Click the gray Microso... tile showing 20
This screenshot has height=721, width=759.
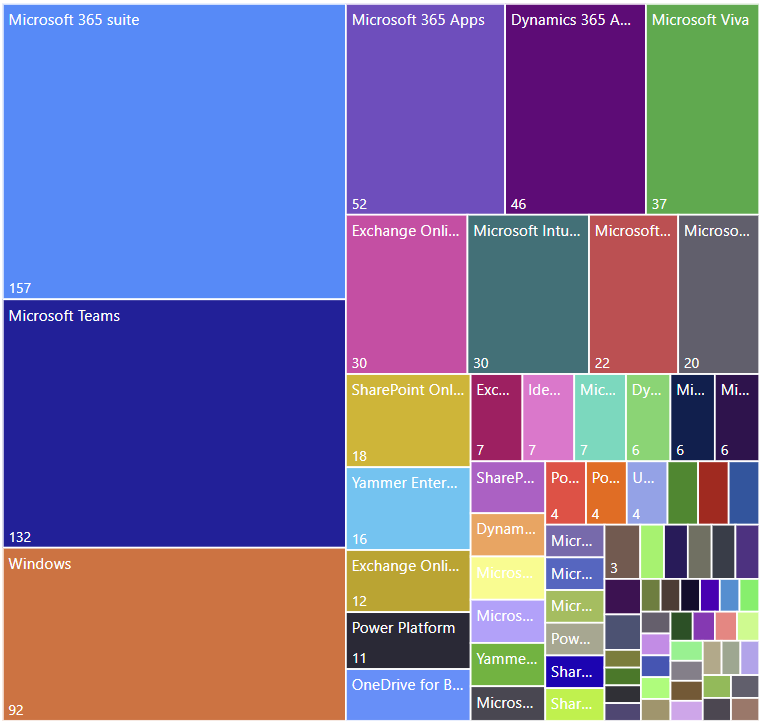(718, 294)
